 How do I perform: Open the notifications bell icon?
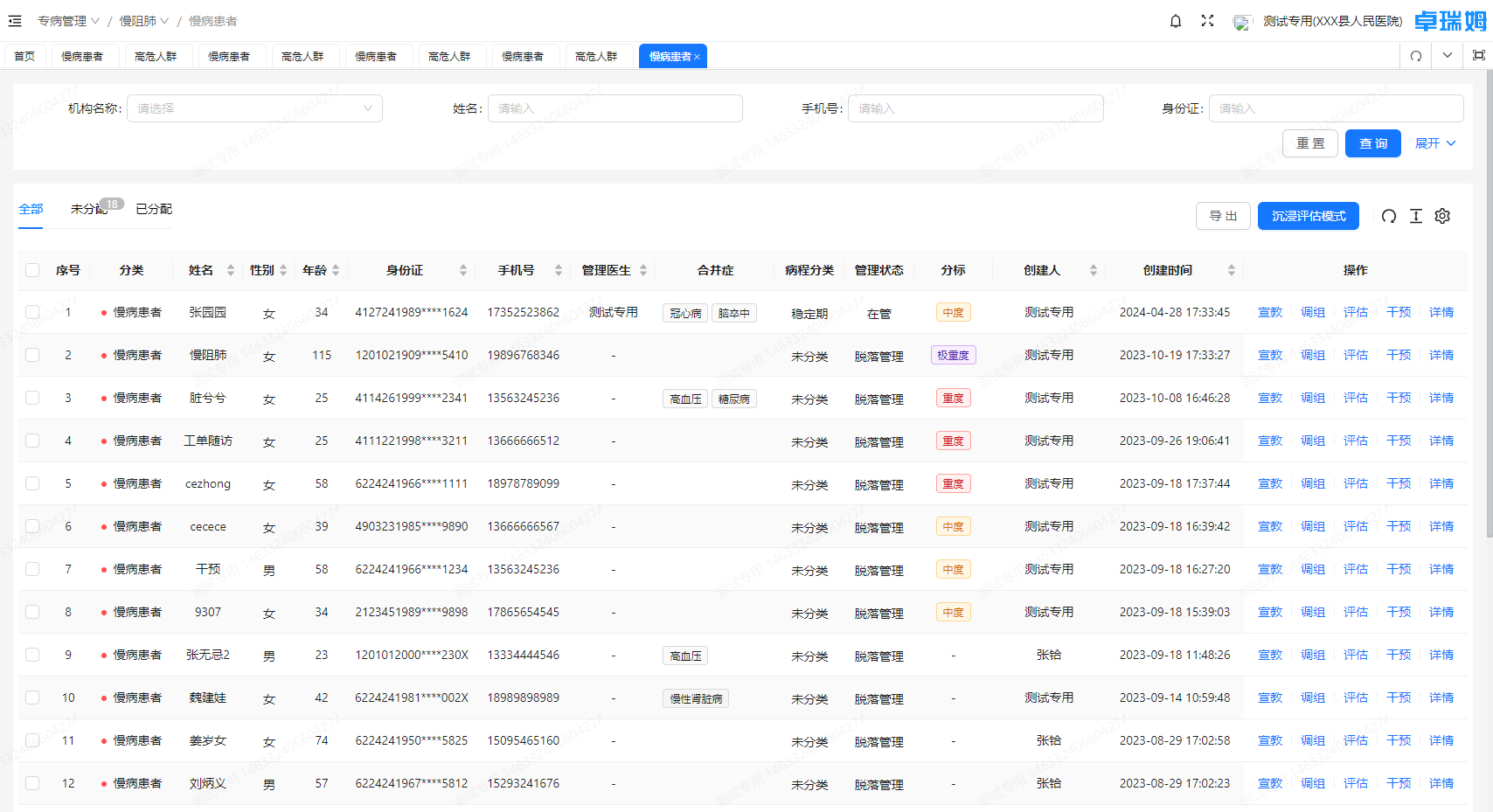1176,21
